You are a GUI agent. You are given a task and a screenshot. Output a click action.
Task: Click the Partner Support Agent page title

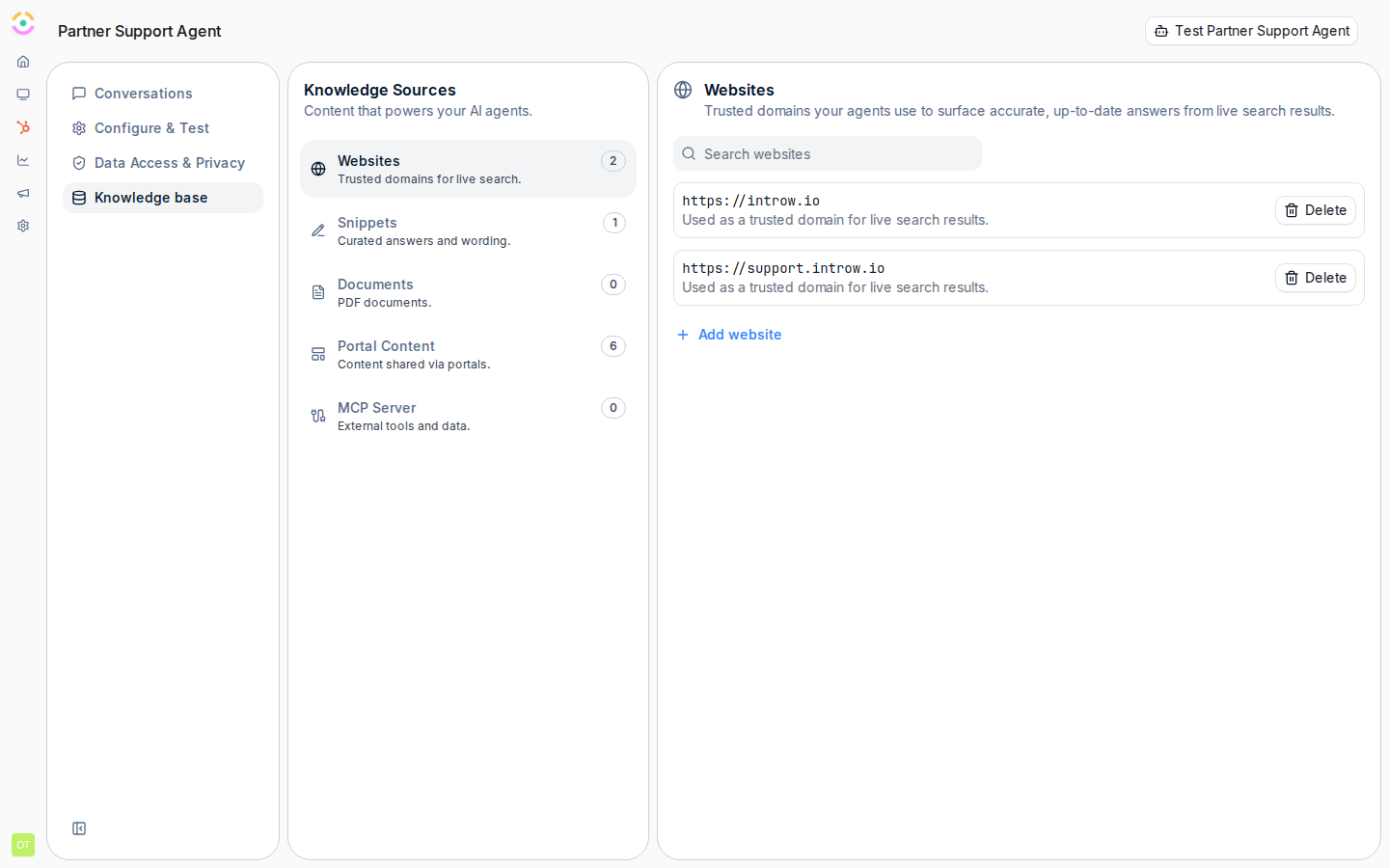click(x=140, y=31)
